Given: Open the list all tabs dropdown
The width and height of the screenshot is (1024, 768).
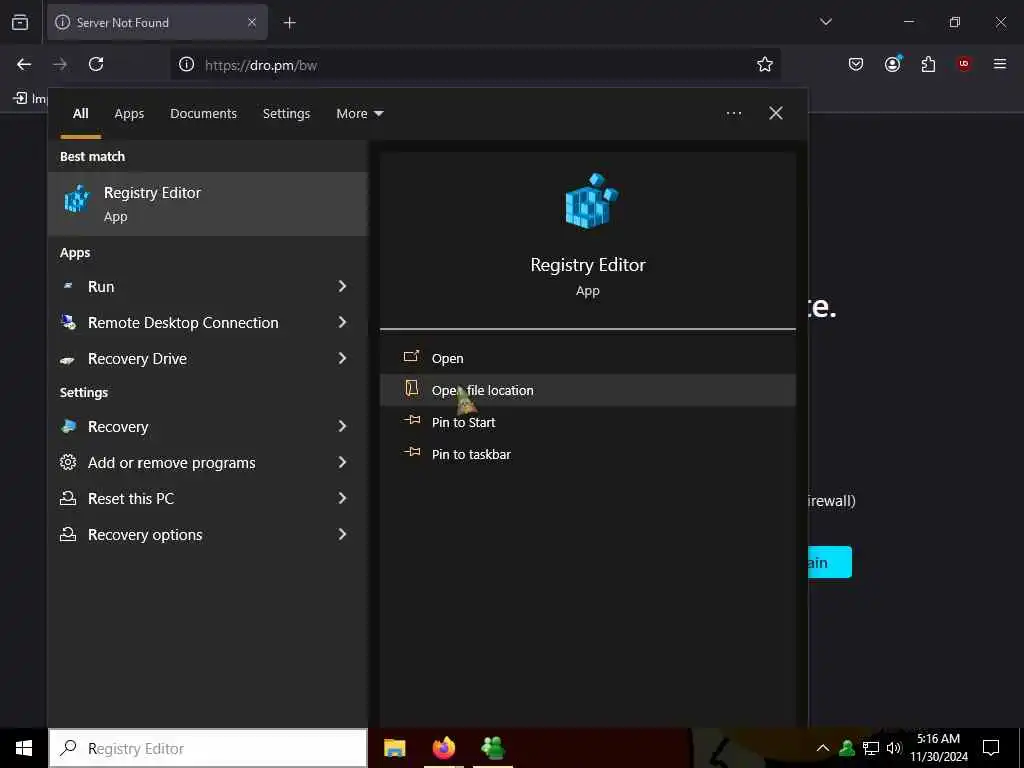Looking at the screenshot, I should pos(825,22).
